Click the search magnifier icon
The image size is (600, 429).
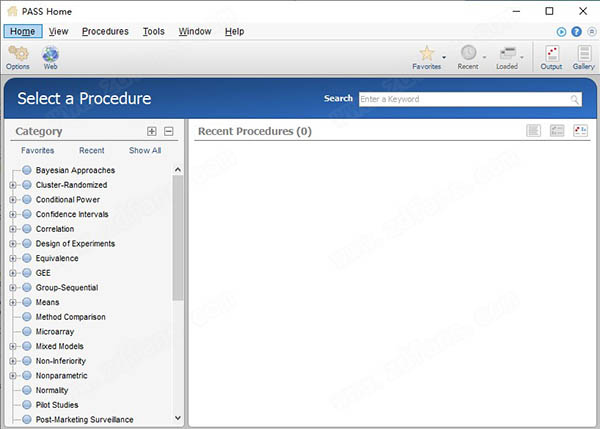click(574, 100)
